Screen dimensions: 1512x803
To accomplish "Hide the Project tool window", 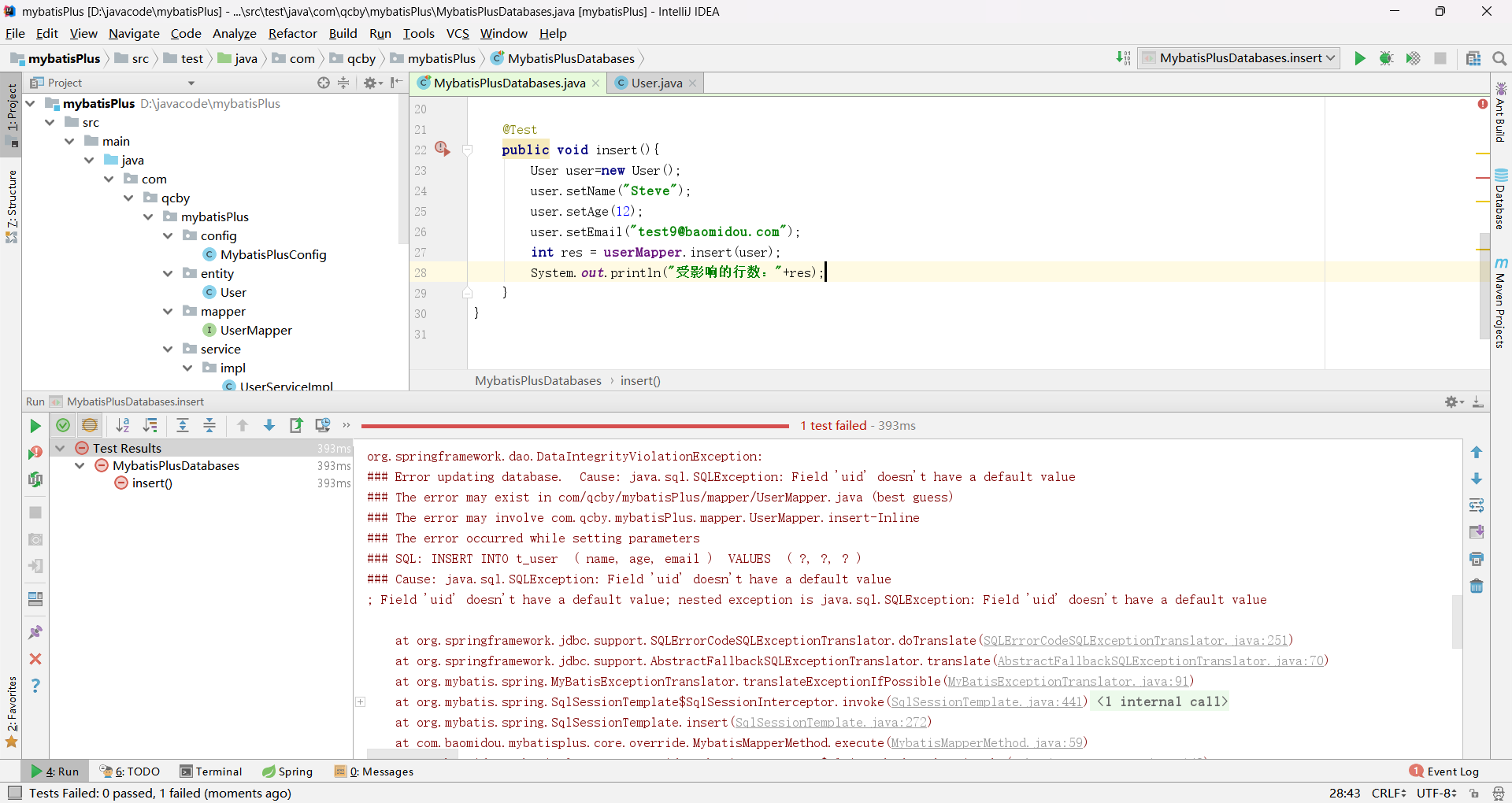I will [x=396, y=83].
